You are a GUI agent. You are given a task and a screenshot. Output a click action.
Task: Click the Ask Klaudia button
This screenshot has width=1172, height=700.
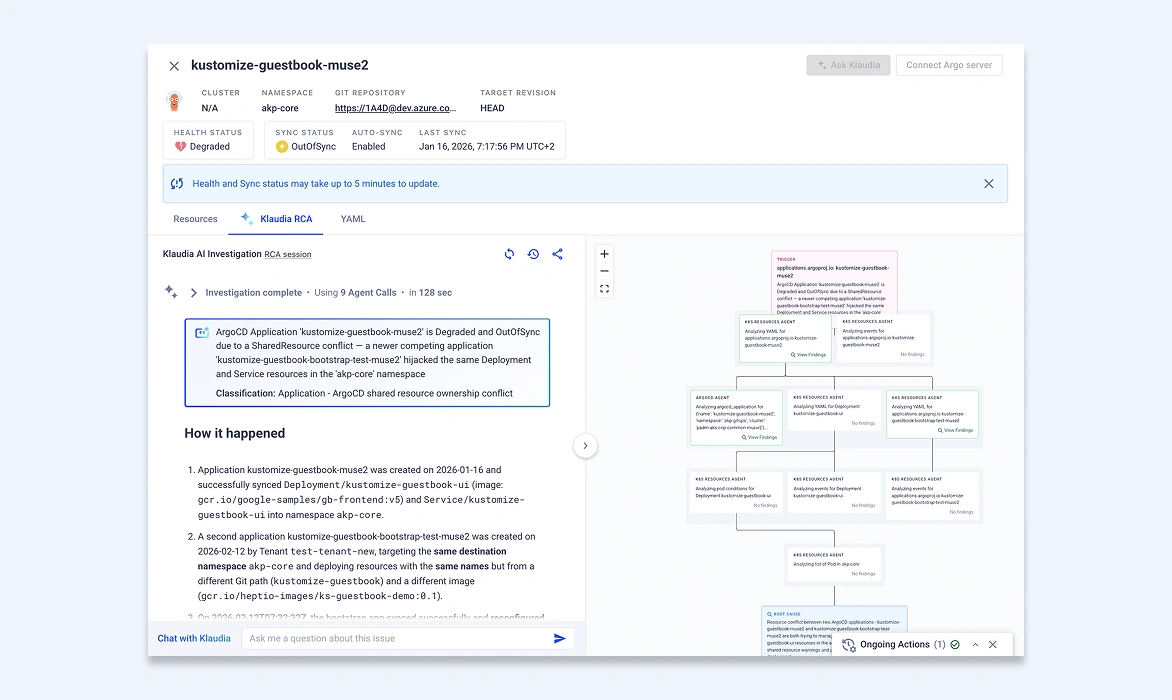(x=848, y=65)
